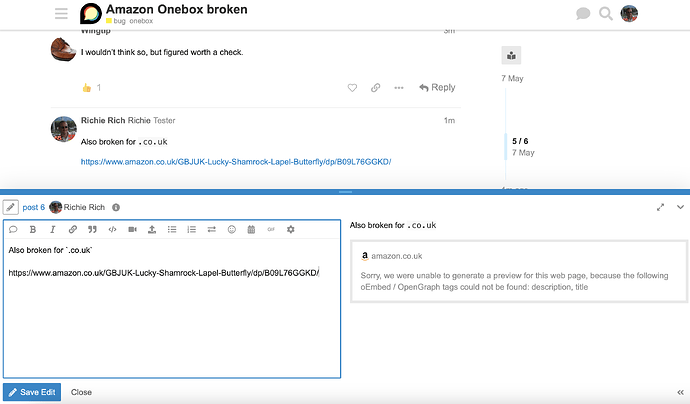Insert bulleted list
This screenshot has height=404, width=690.
[172, 229]
